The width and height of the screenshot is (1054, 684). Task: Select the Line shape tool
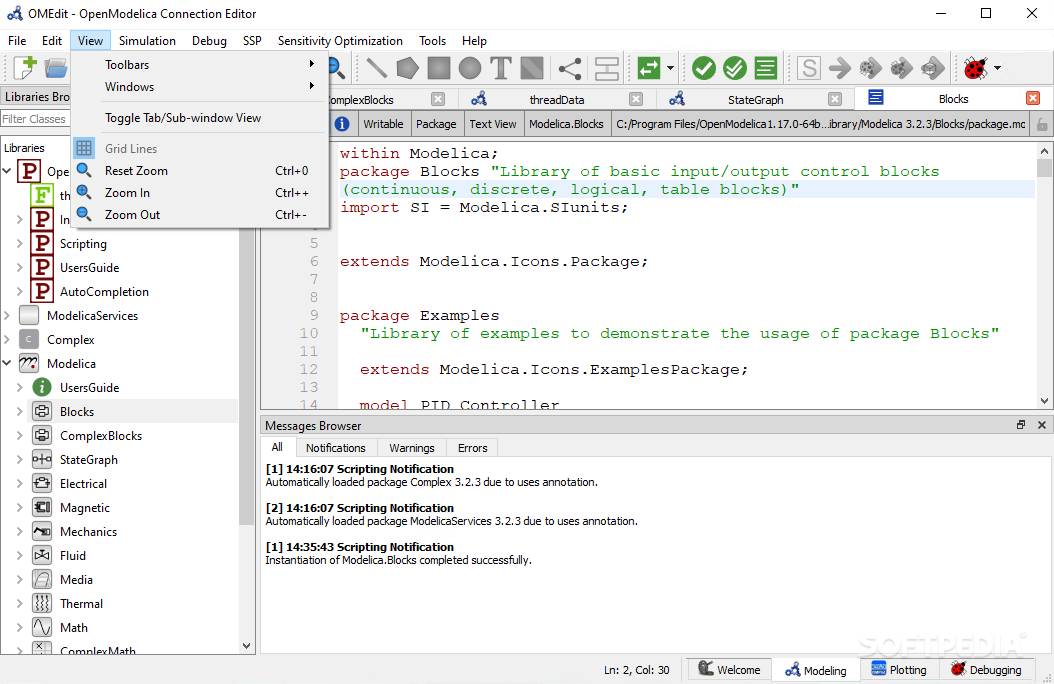tap(376, 68)
